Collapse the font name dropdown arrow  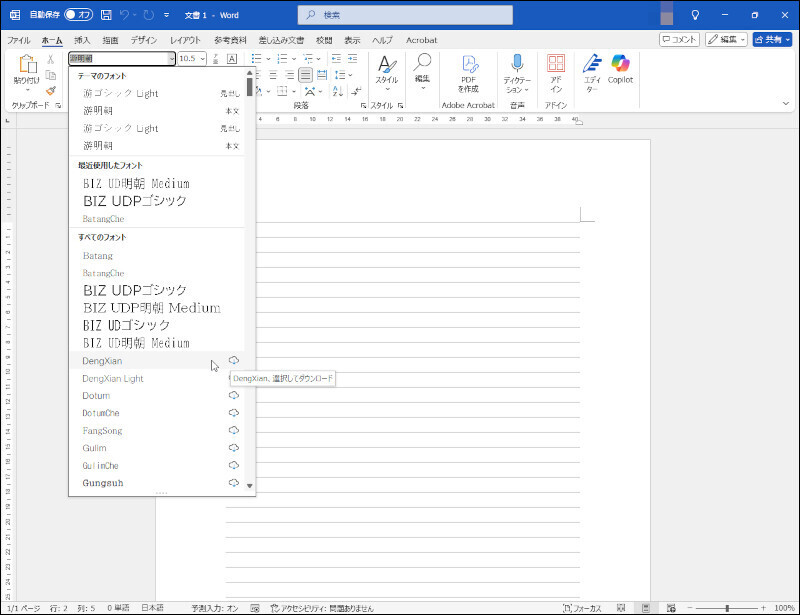coord(171,59)
